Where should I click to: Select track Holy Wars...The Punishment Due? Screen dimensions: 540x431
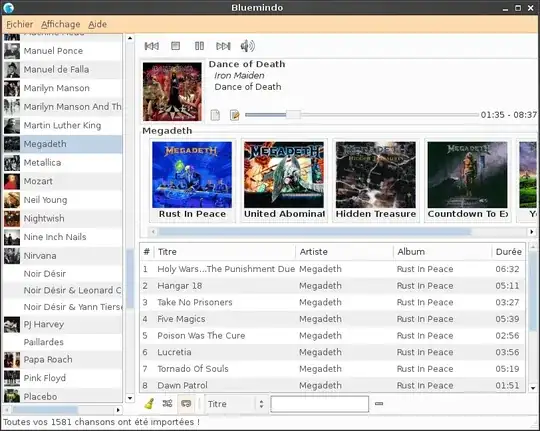point(332,269)
